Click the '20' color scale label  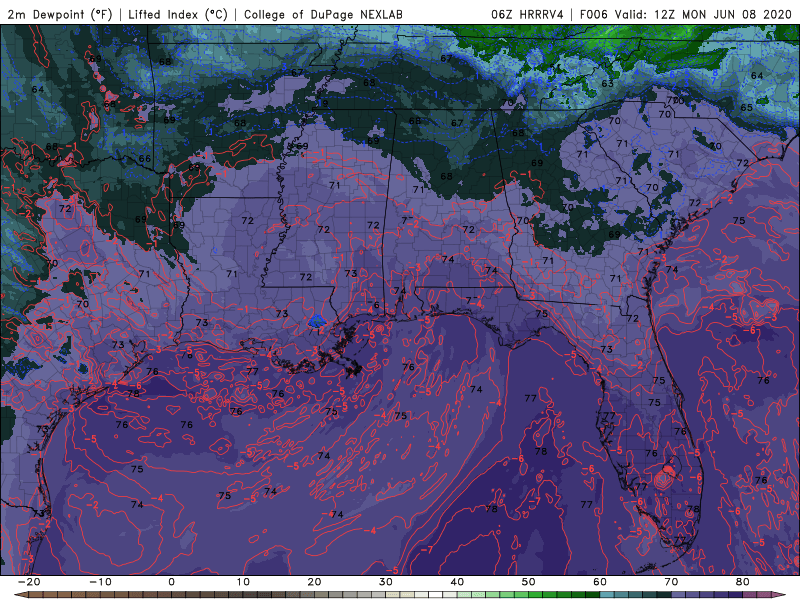[314, 582]
